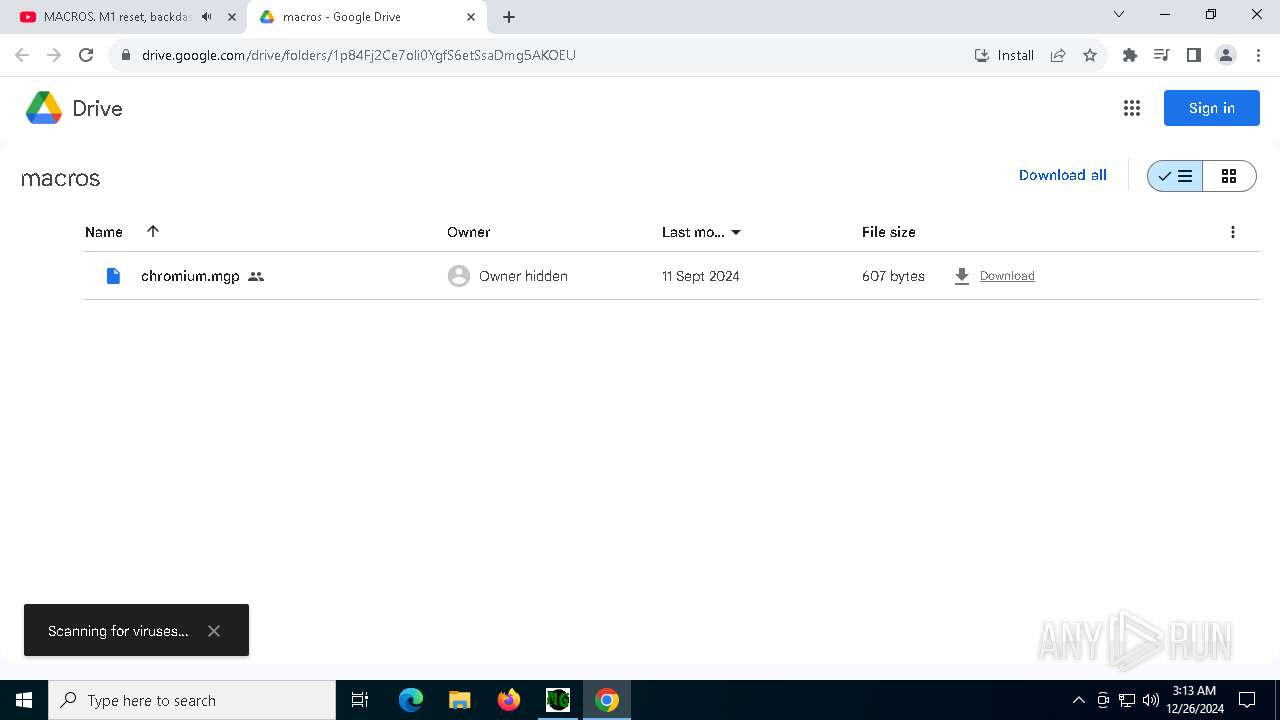
Task: Click the macros folder title
Action: tap(61, 178)
